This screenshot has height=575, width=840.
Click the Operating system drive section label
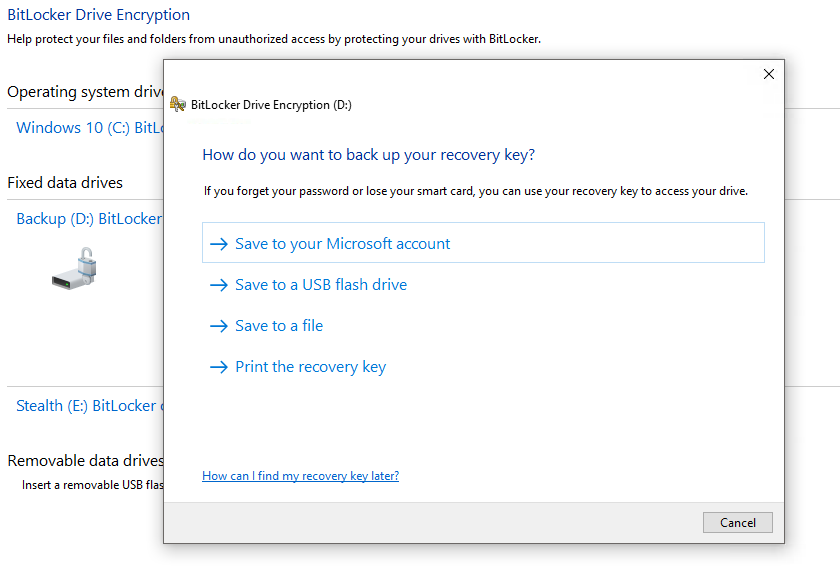pos(85,92)
